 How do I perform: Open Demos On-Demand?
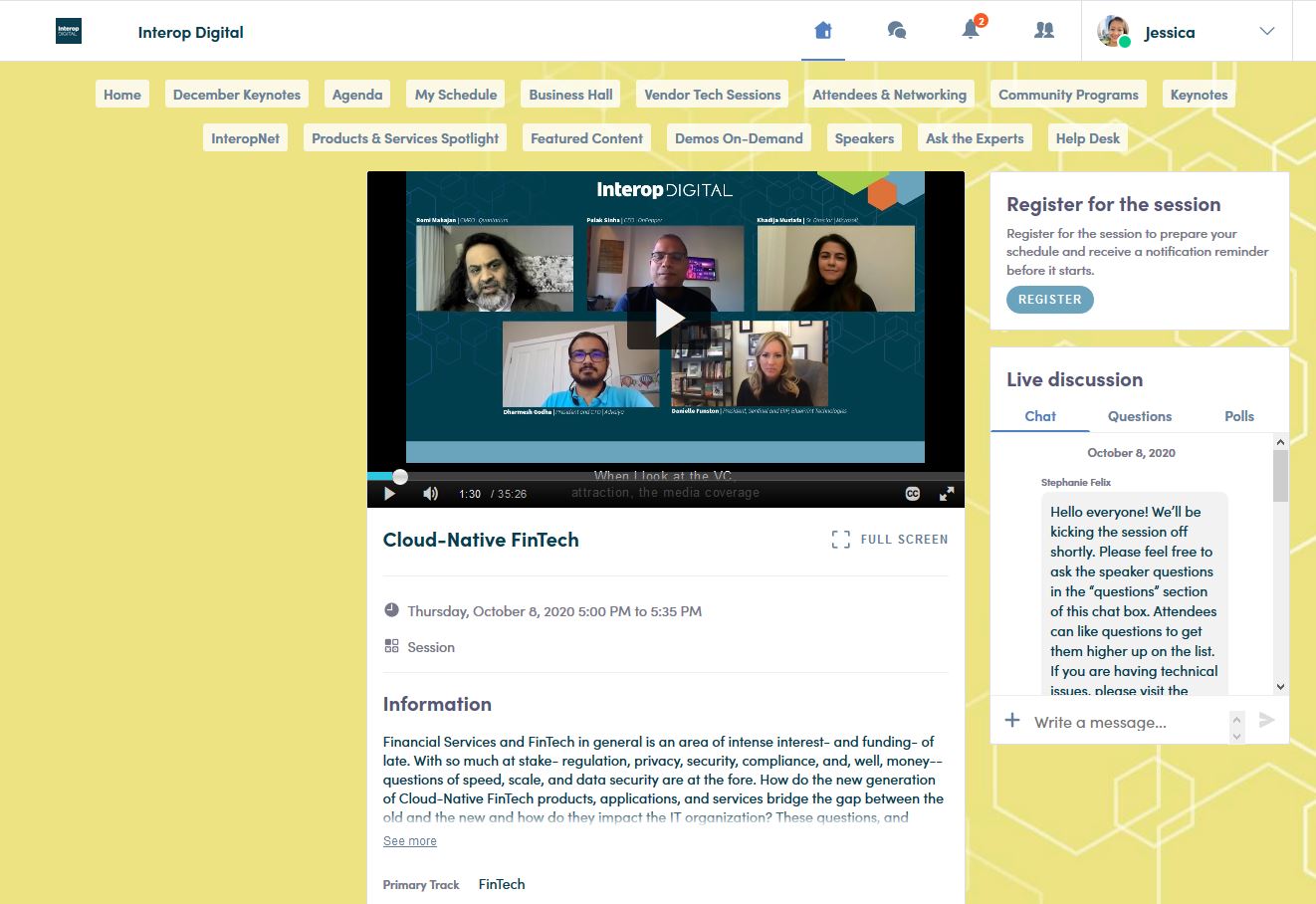tap(739, 138)
